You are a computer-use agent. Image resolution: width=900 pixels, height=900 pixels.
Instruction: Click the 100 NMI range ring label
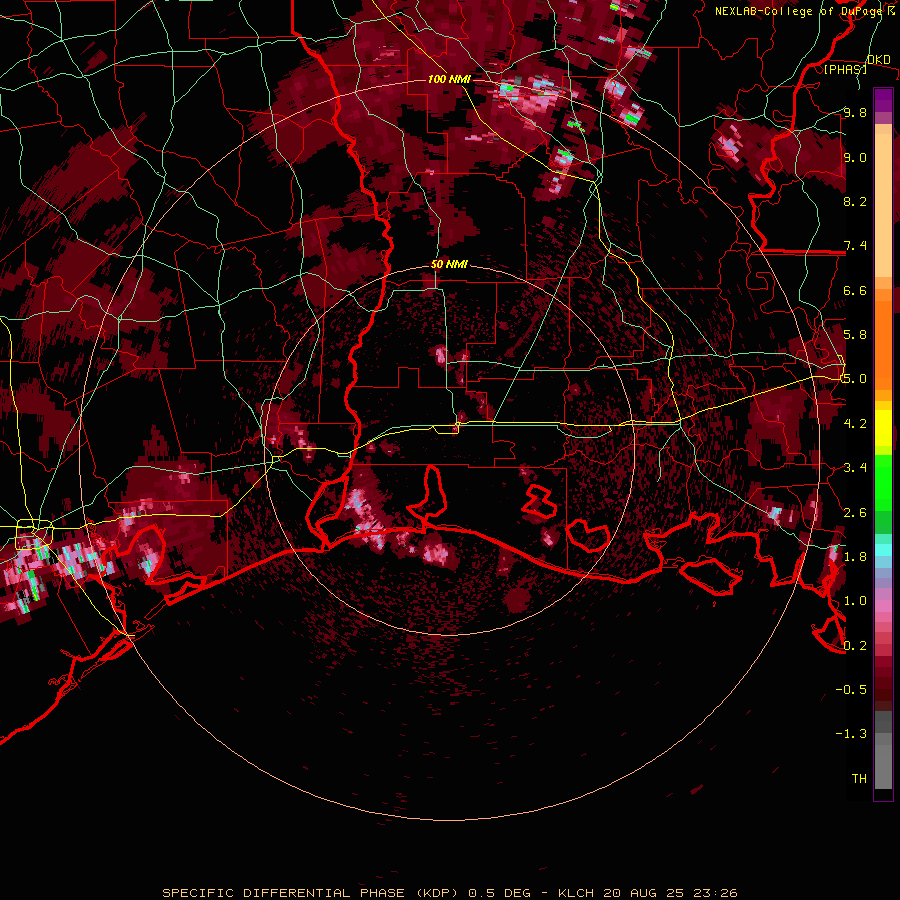(448, 79)
